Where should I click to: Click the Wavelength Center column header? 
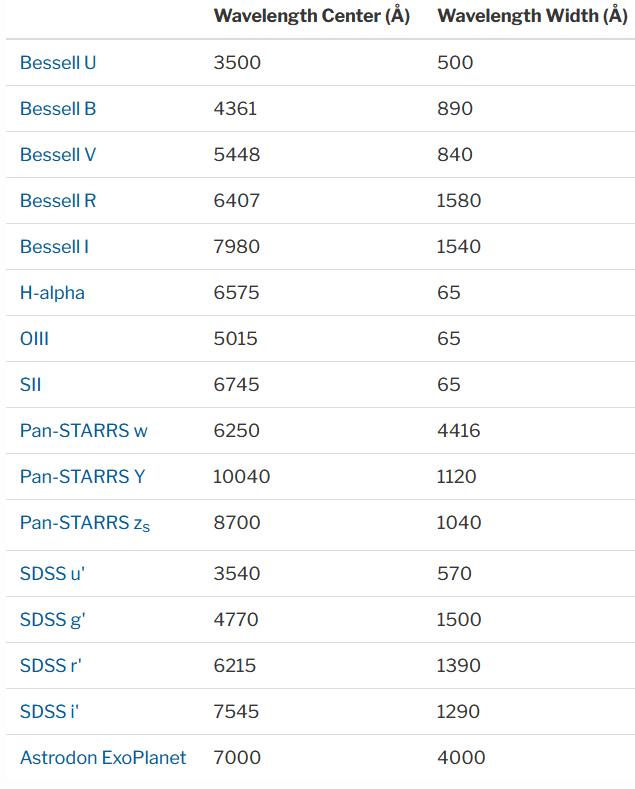[x=311, y=16]
